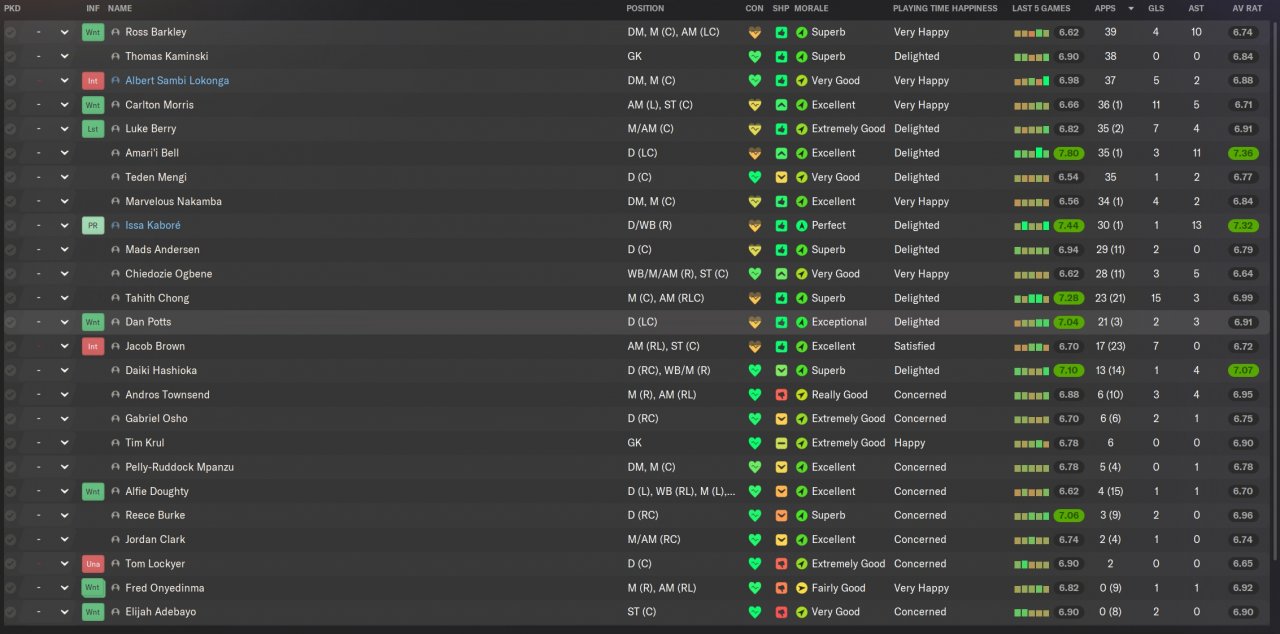Click the vertical scrollbar beside the player list
1280x634 pixels.
[1275, 290]
